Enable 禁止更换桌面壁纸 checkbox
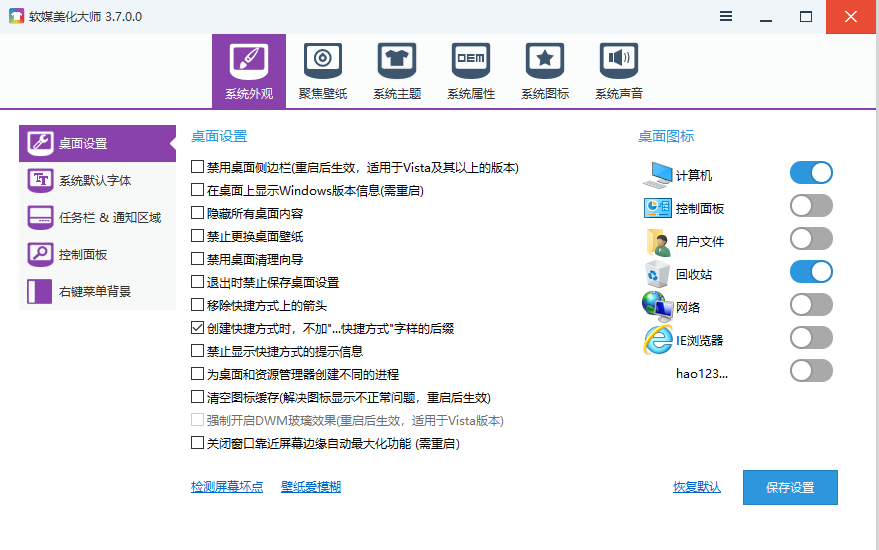879x550 pixels. (197, 235)
